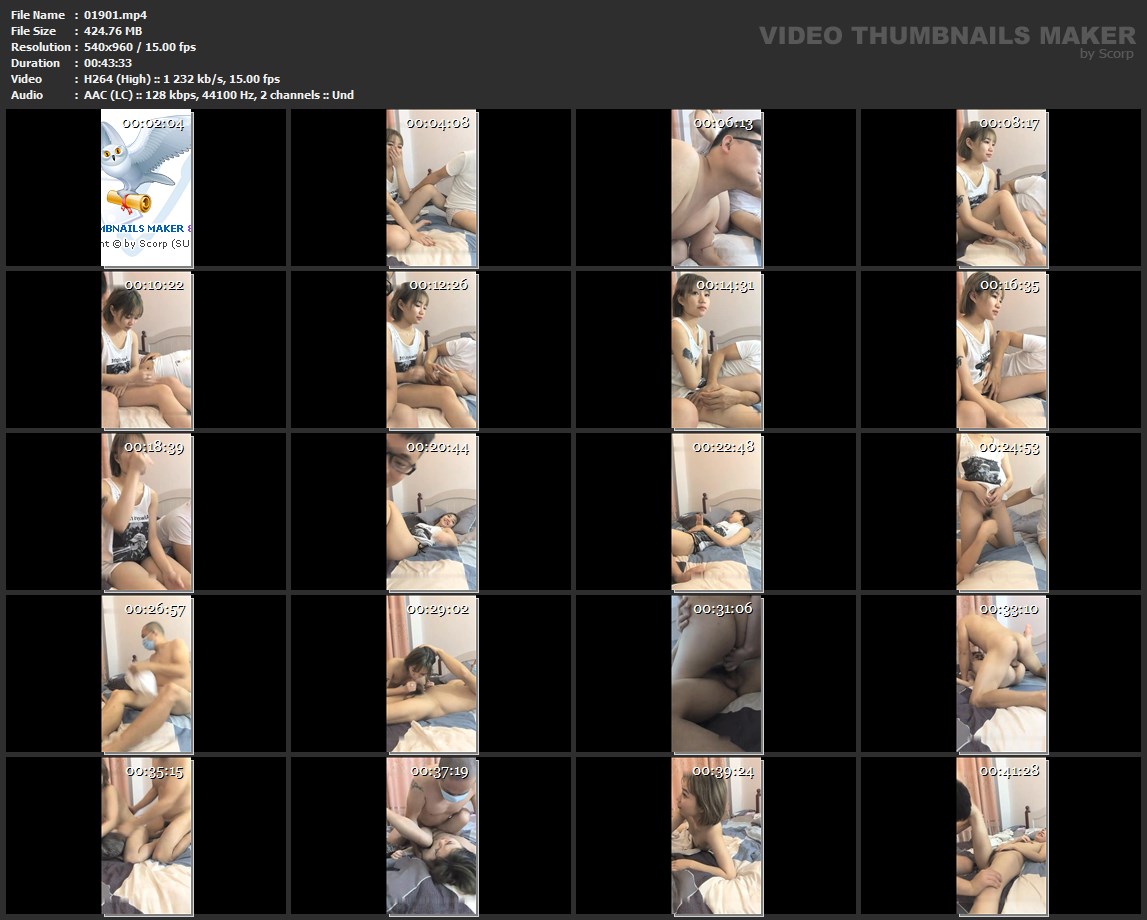Choose the thumbnail marked 00:39:24
Image resolution: width=1147 pixels, height=920 pixels.
pos(716,836)
